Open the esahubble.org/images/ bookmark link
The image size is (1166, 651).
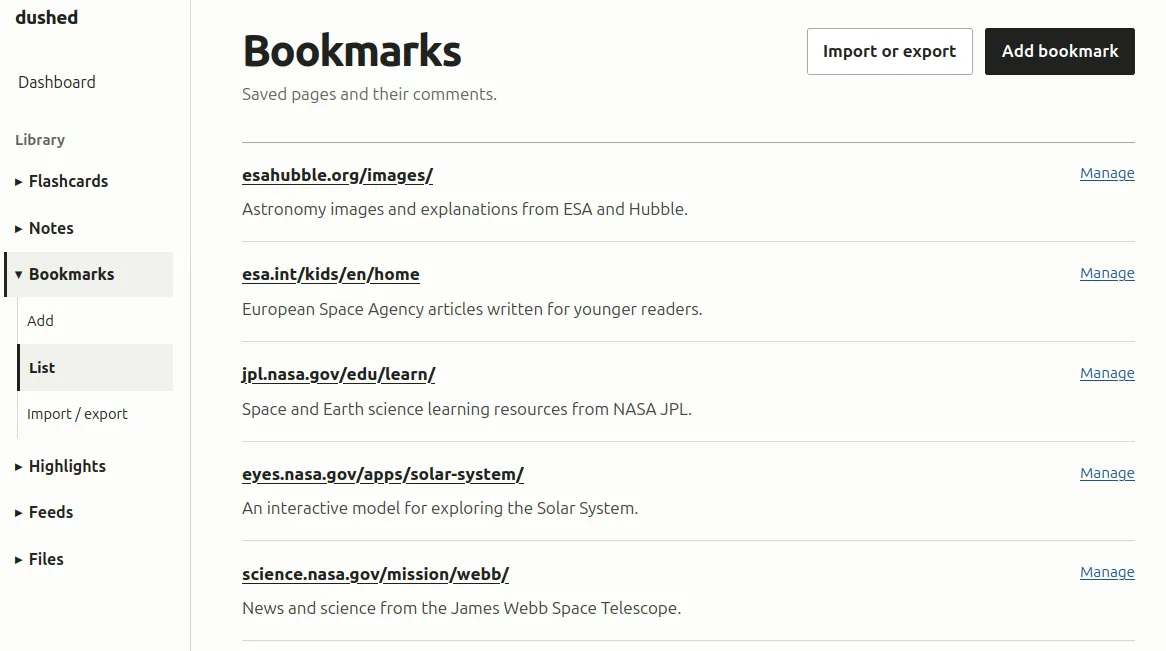(338, 176)
